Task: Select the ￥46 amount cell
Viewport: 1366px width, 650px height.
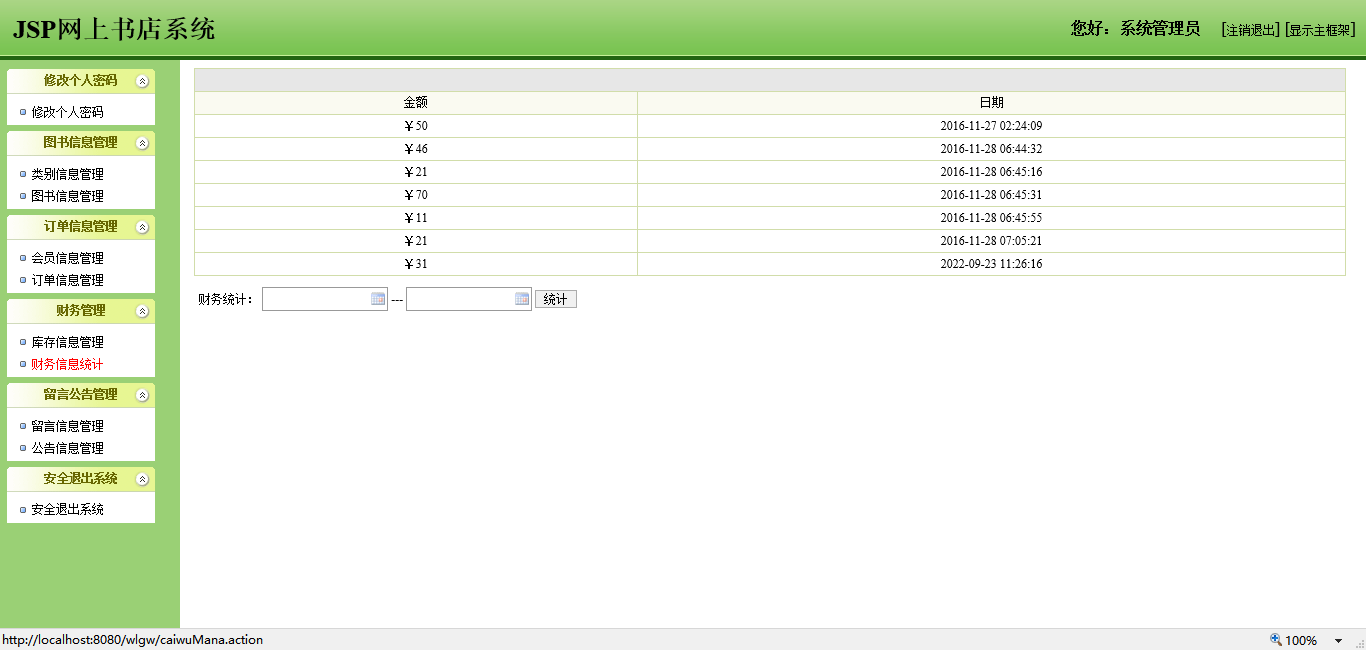Action: [416, 149]
